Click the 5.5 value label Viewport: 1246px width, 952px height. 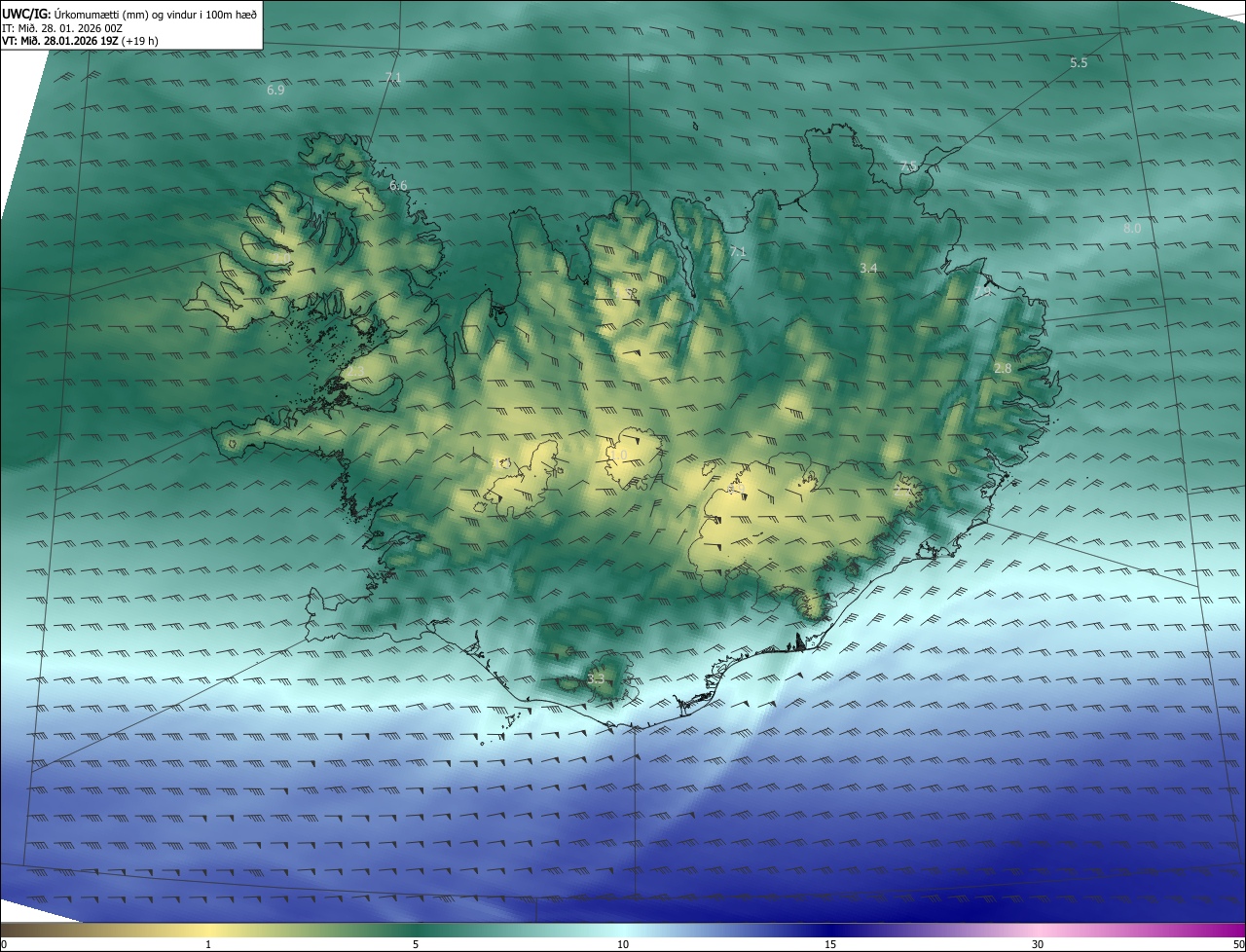1079,62
